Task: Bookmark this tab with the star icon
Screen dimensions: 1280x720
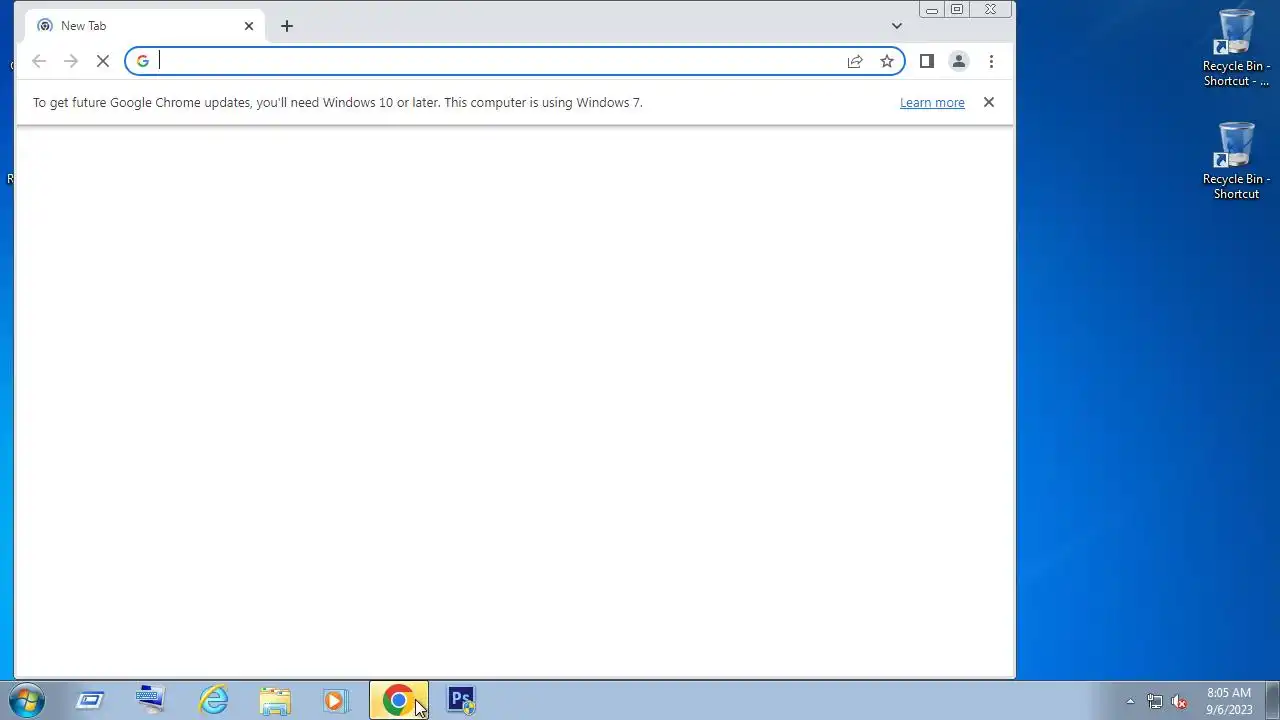Action: [x=887, y=61]
